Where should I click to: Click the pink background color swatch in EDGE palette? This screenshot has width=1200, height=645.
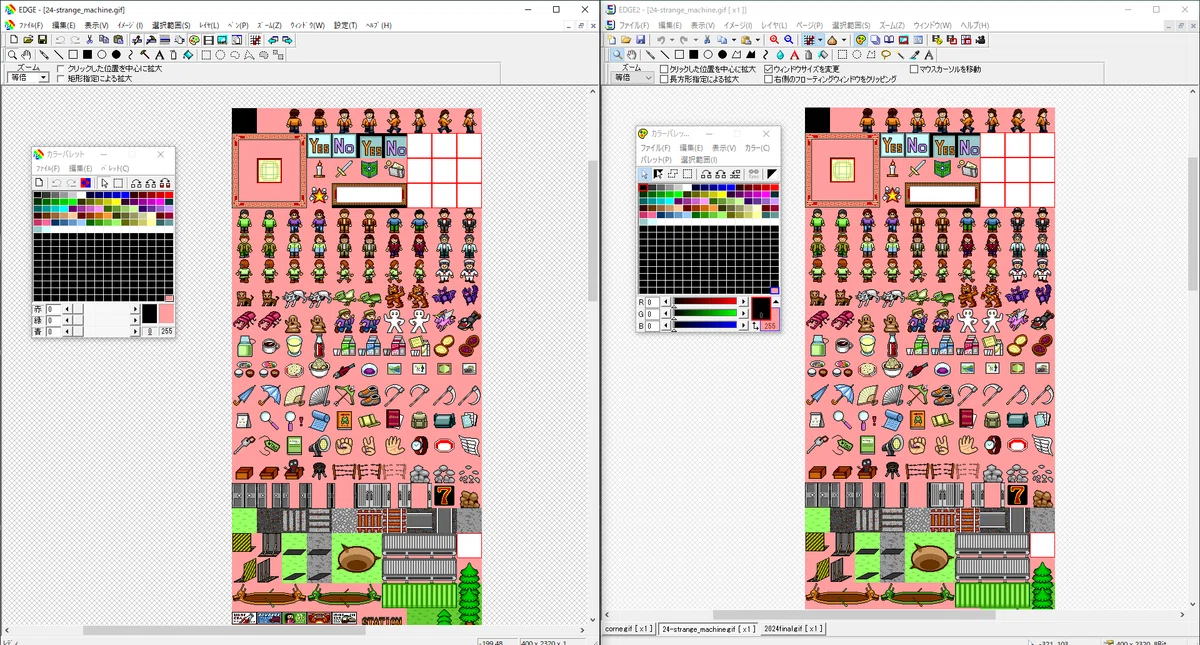[167, 313]
